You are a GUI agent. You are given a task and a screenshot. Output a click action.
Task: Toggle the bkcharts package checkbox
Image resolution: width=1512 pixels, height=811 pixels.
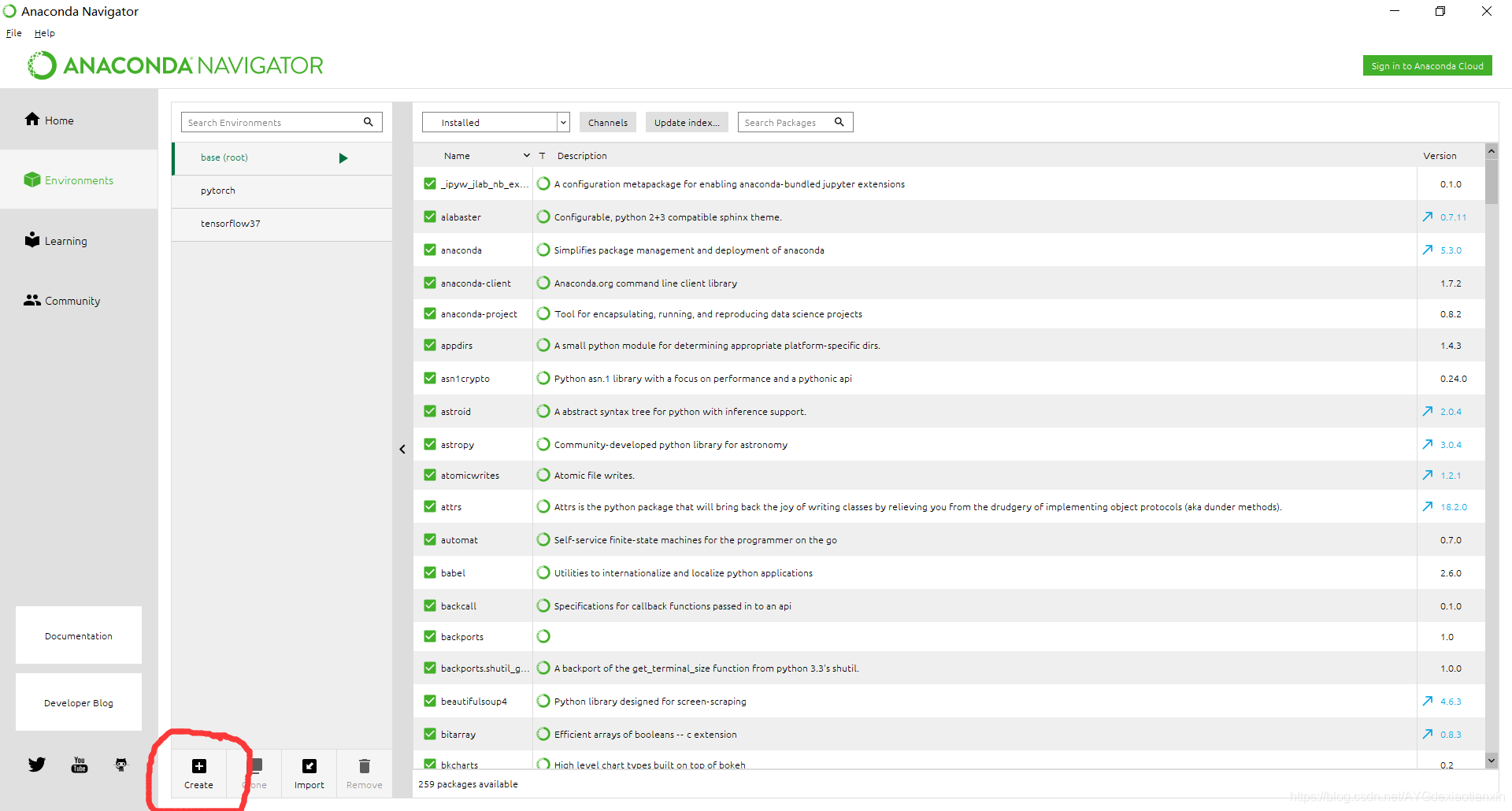[x=430, y=764]
